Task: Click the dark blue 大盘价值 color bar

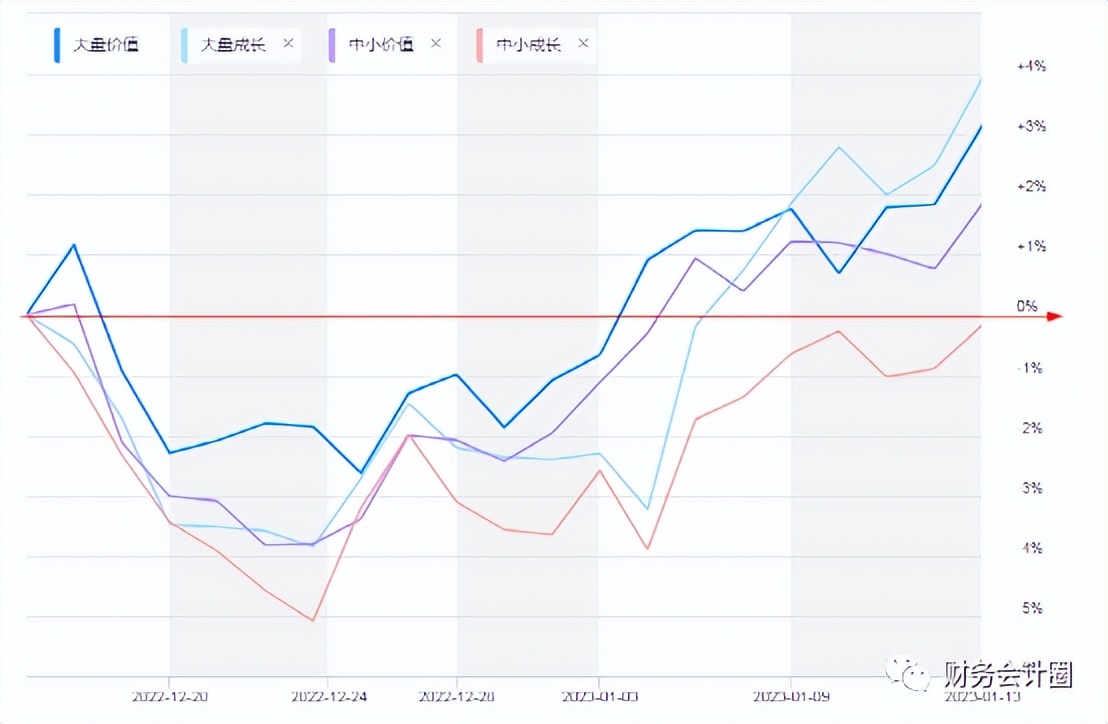Action: tap(57, 45)
